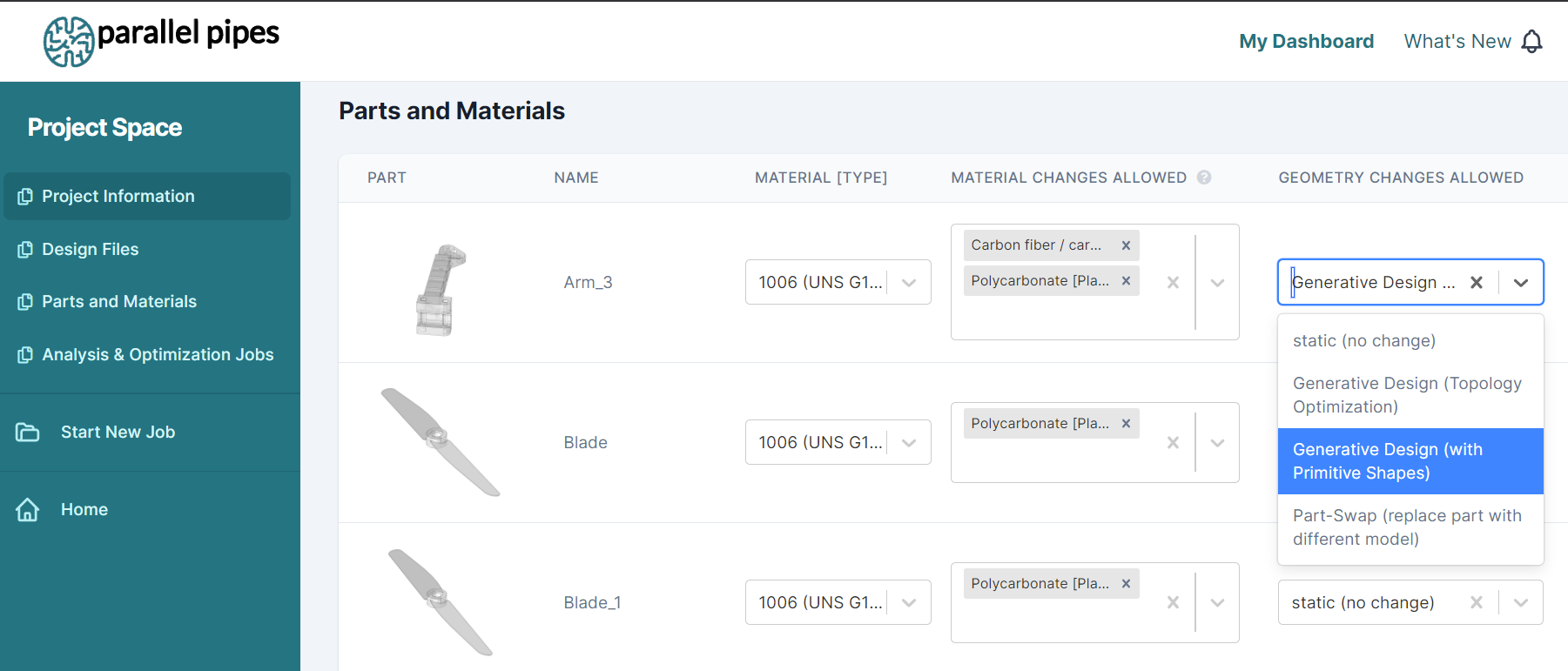Click the Home house icon in the sidebar
Viewport: 1568px width, 671px height.
tap(28, 509)
